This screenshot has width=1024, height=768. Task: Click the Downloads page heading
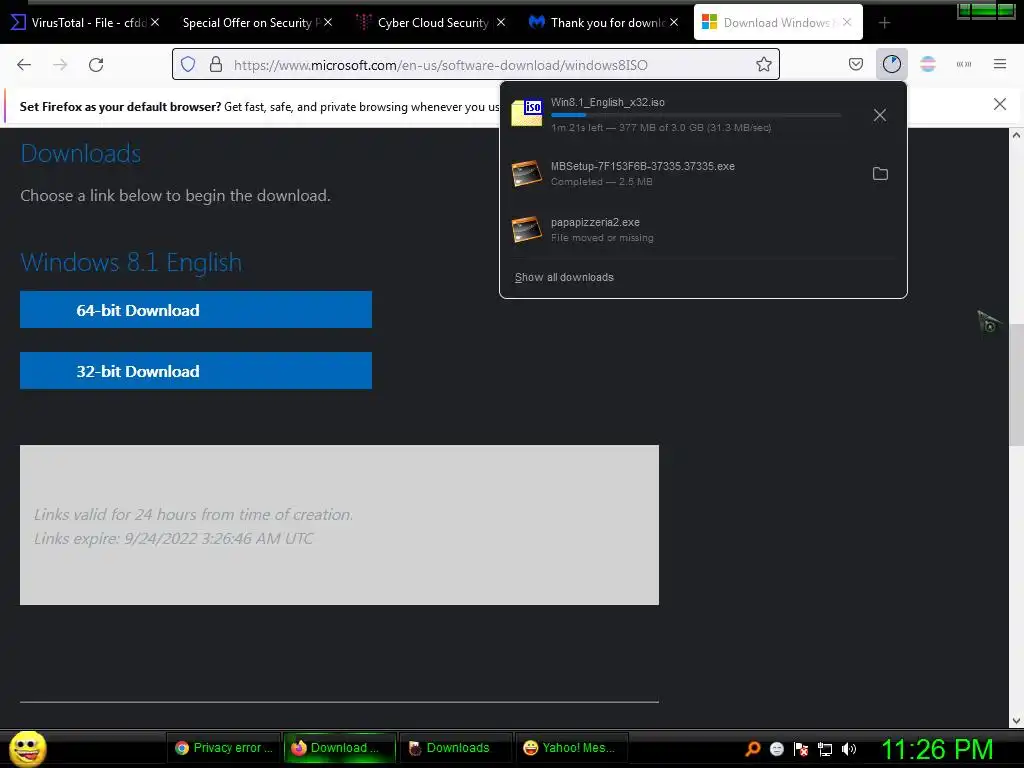[x=81, y=153]
